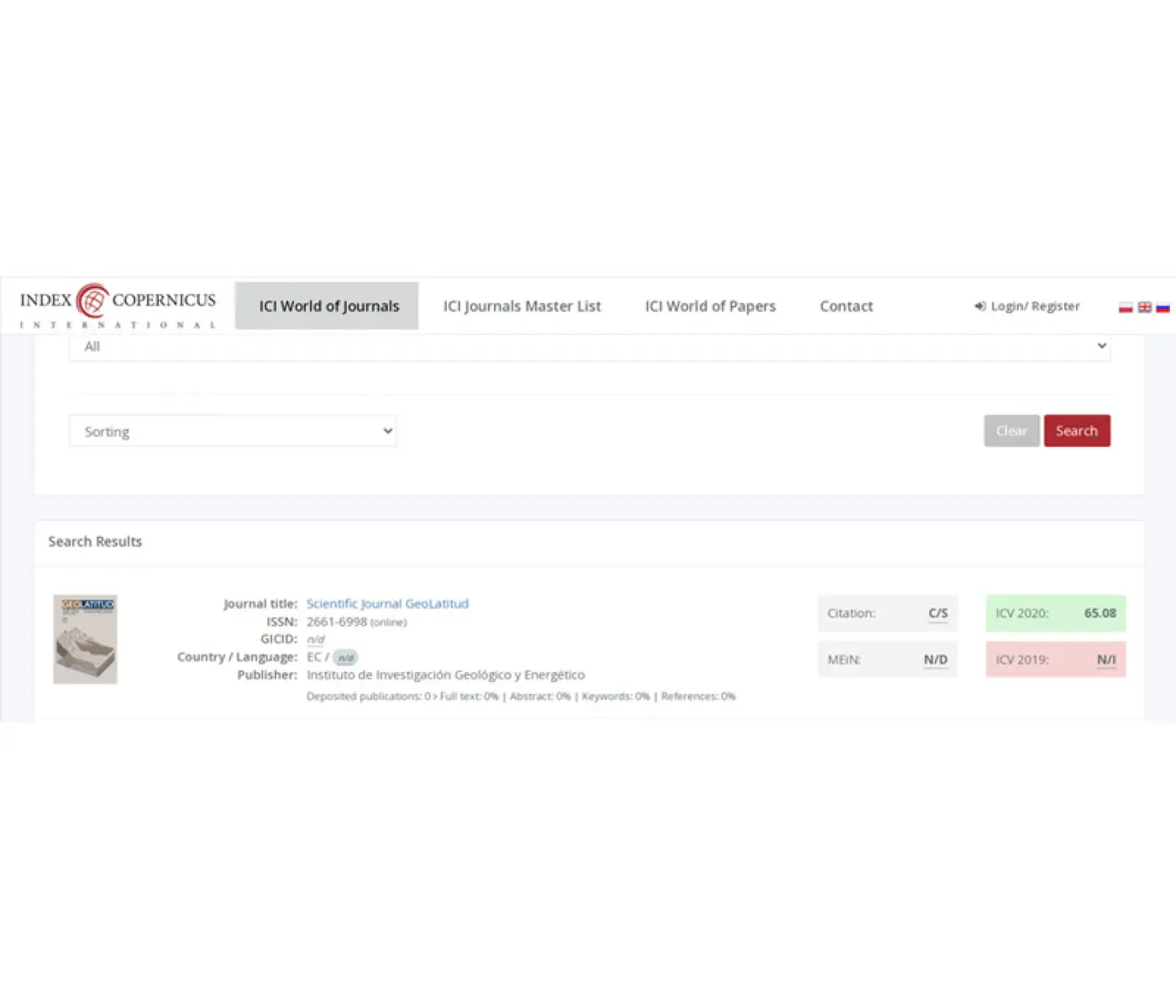Open the ICI World of Journals tab

[327, 306]
